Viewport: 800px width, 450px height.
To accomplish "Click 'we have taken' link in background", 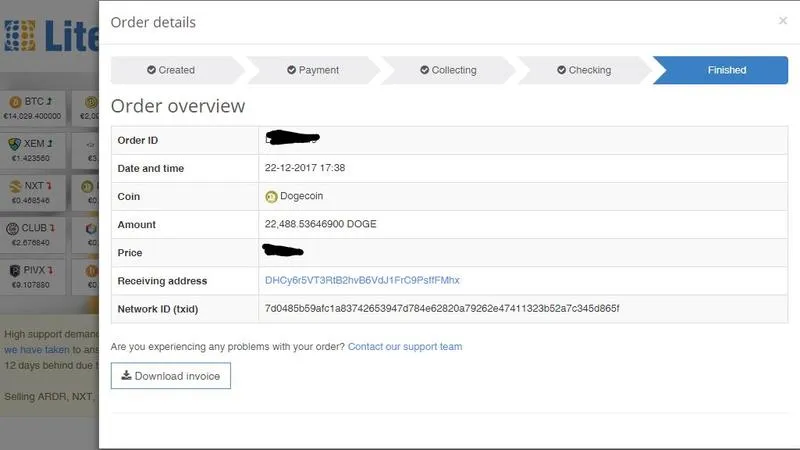I will pyautogui.click(x=37, y=350).
